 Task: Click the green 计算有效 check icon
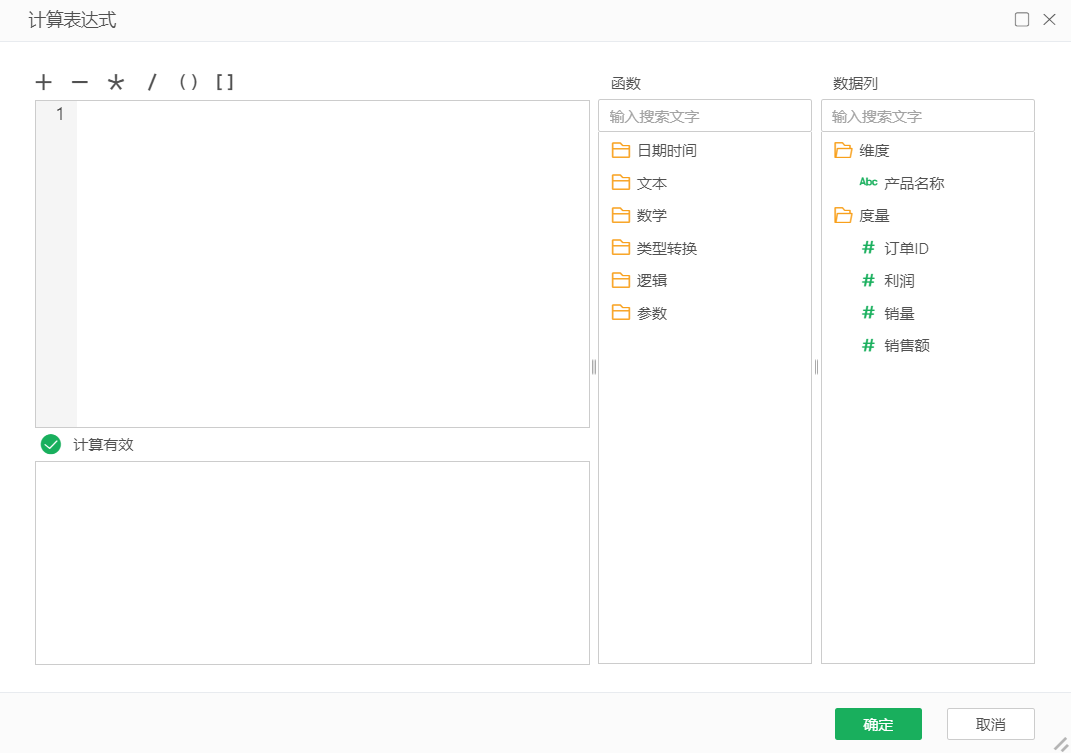[x=51, y=444]
